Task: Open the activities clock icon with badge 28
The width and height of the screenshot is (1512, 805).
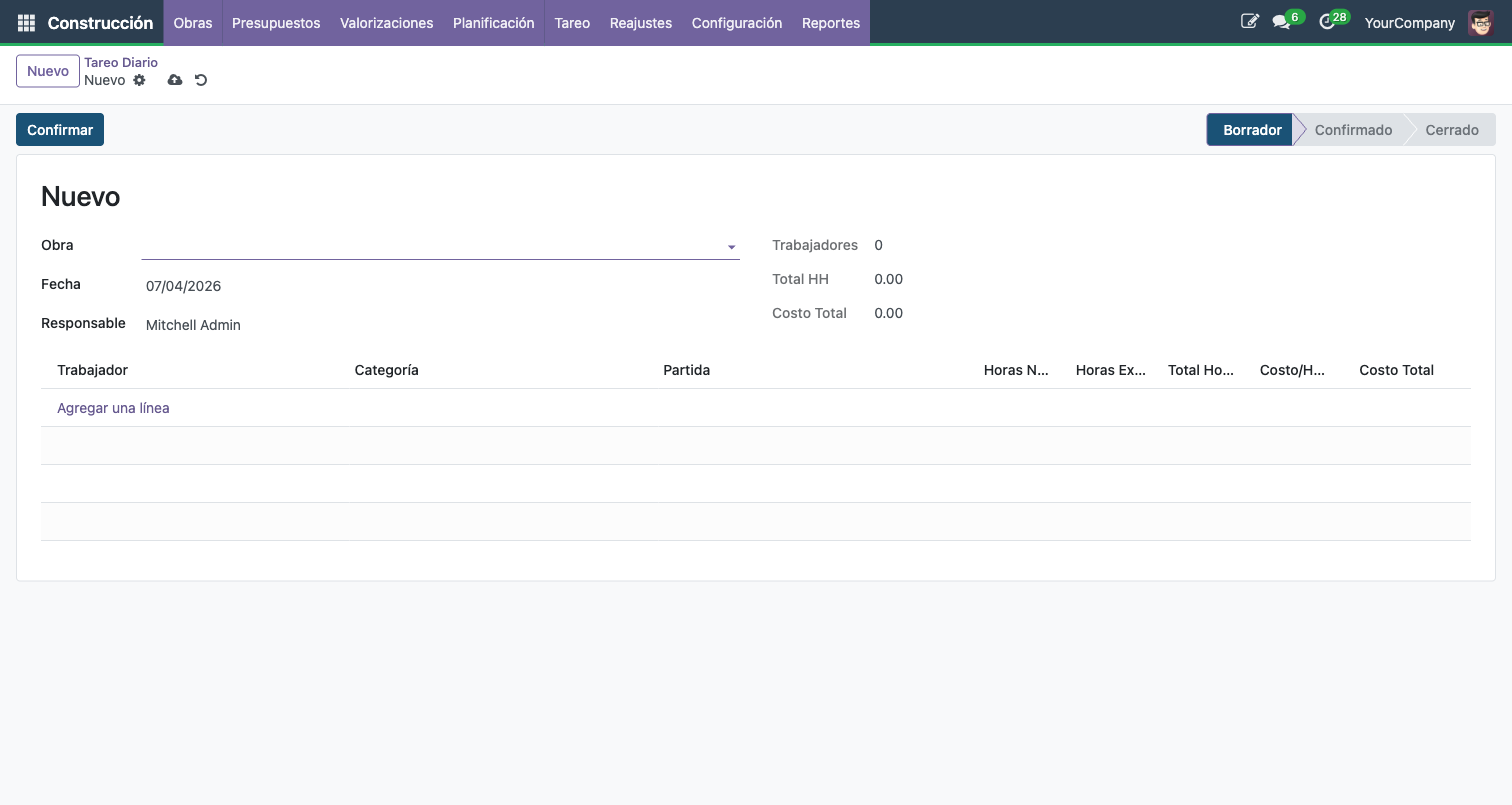Action: (x=1327, y=22)
